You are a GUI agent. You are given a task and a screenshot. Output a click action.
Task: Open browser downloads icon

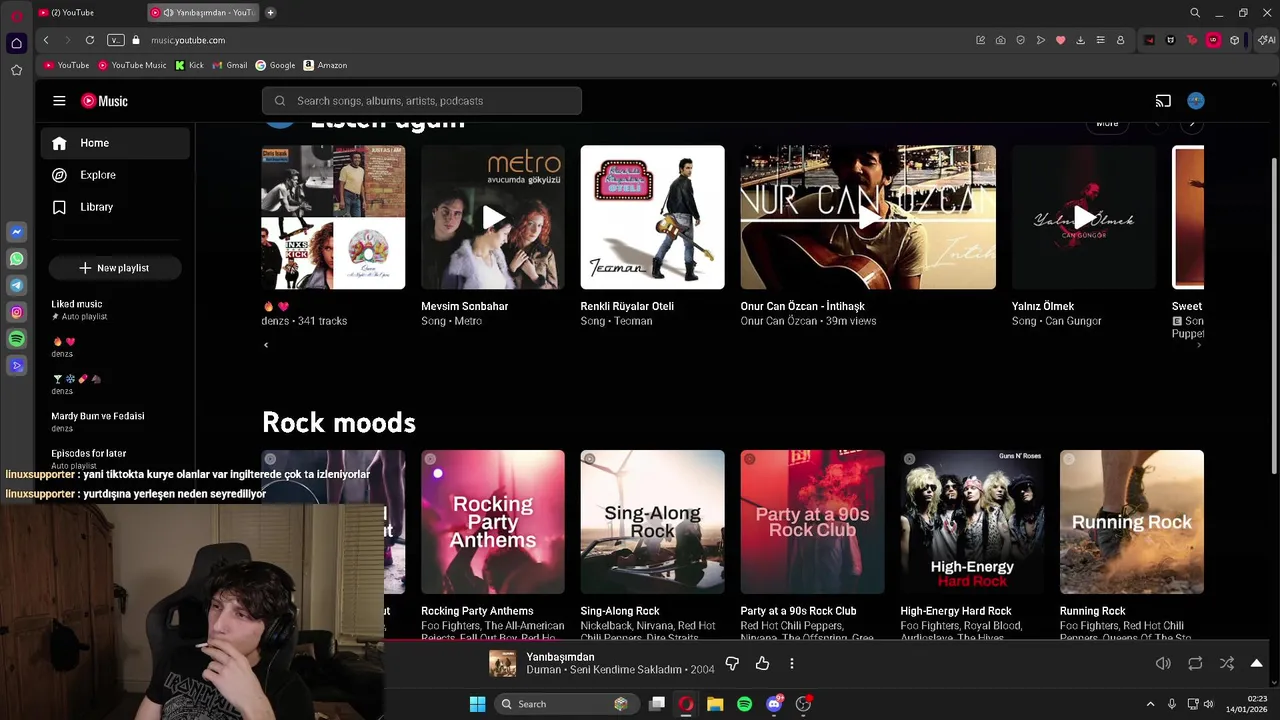1080,40
